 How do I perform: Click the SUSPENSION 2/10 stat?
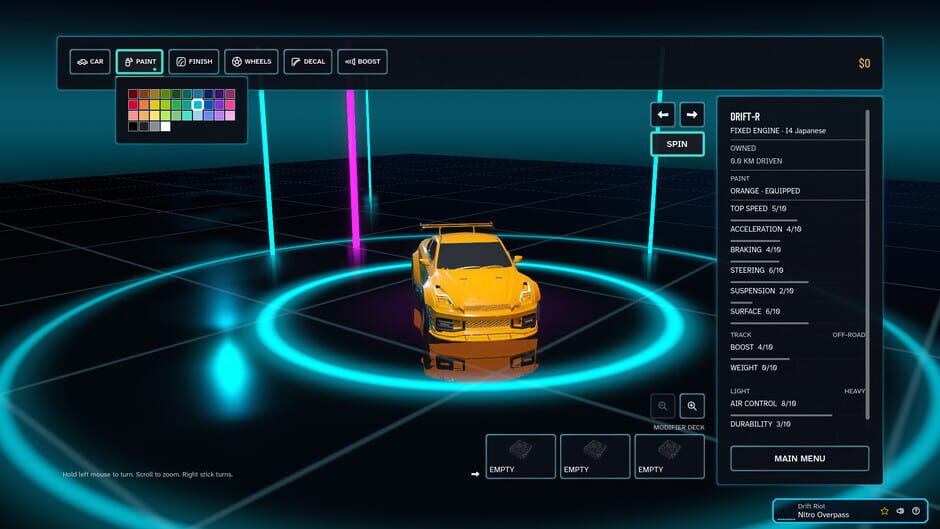762,291
